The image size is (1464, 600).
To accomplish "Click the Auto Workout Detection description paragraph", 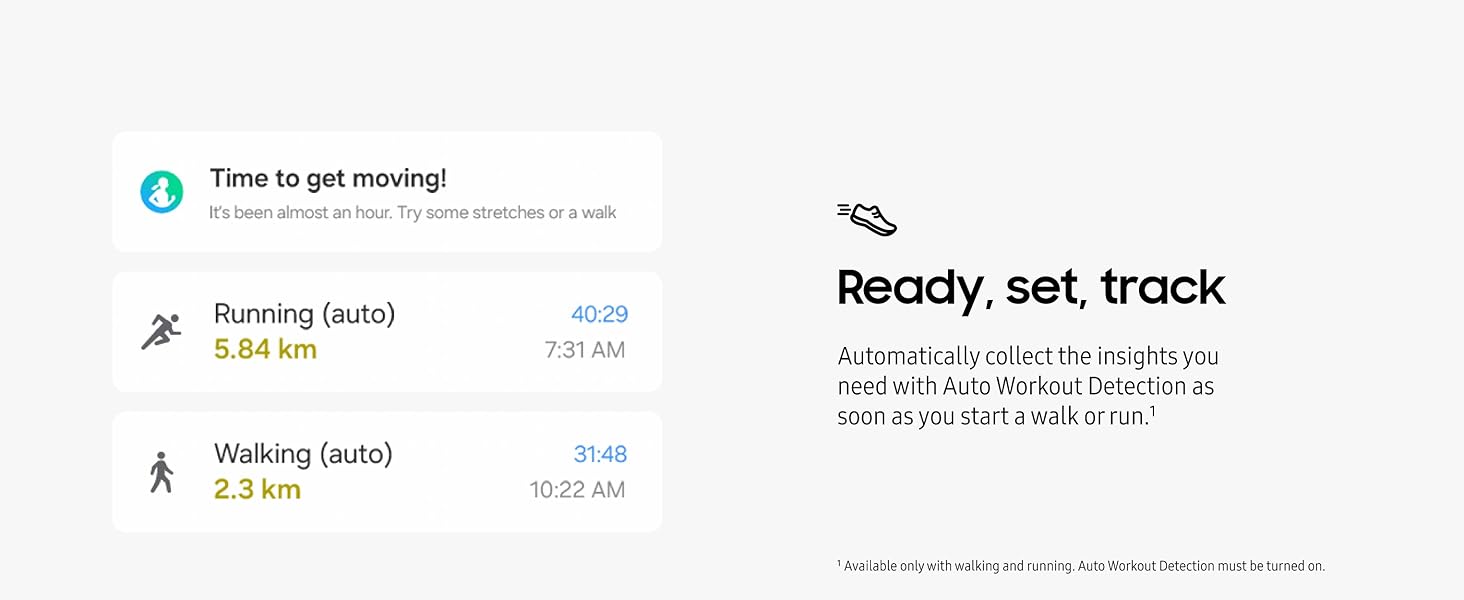I will click(1027, 386).
